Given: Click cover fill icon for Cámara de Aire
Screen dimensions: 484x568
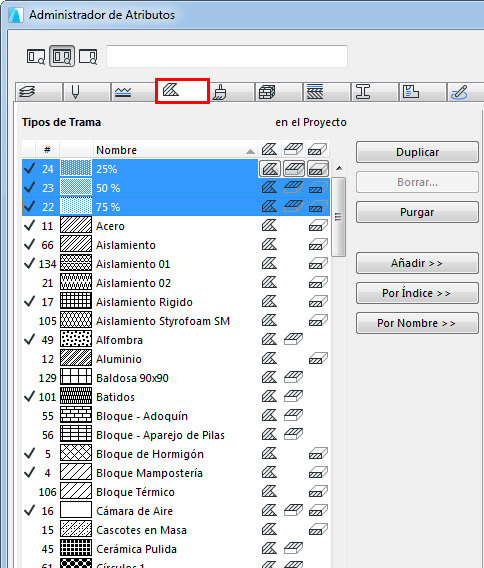Looking at the screenshot, I should pos(293,510).
